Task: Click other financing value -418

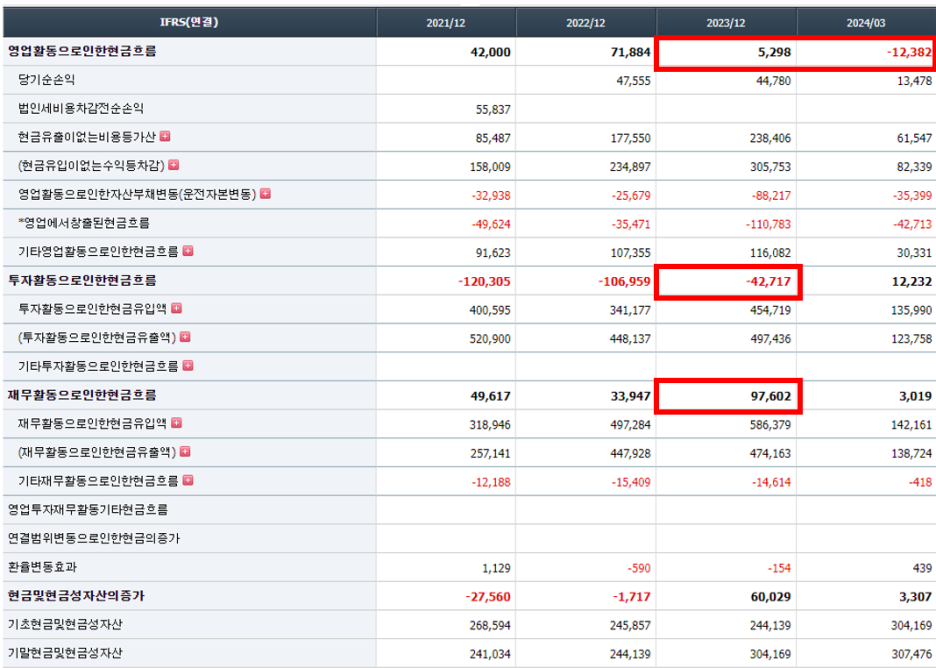Action: 920,482
